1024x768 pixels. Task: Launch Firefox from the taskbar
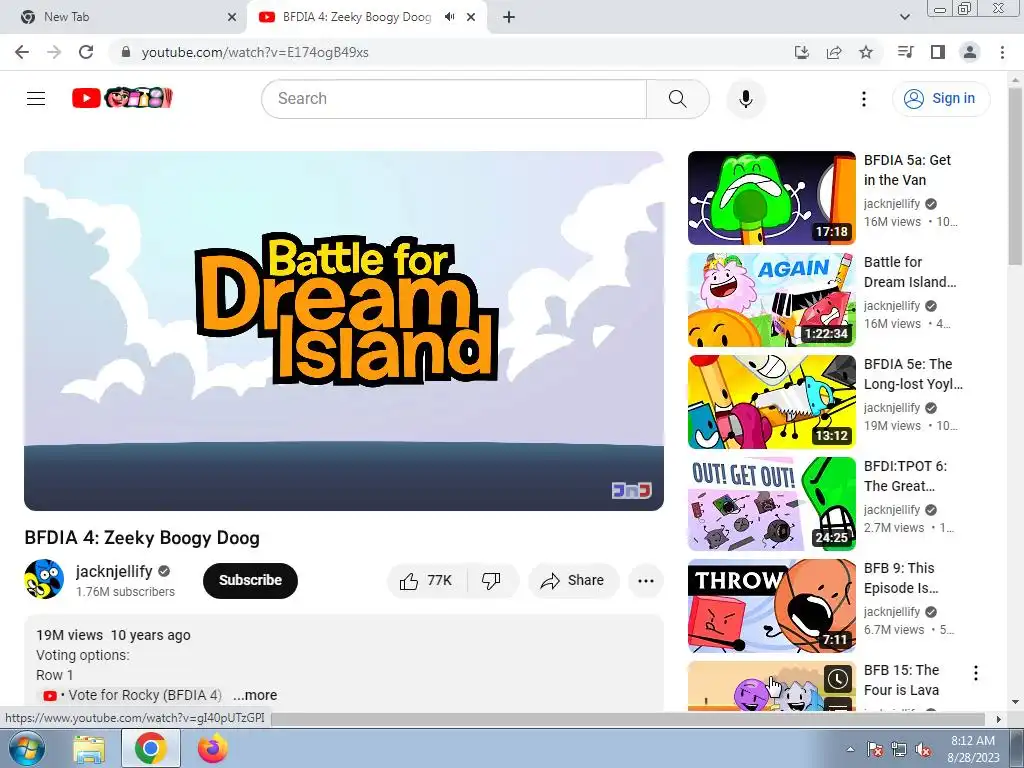tap(213, 748)
